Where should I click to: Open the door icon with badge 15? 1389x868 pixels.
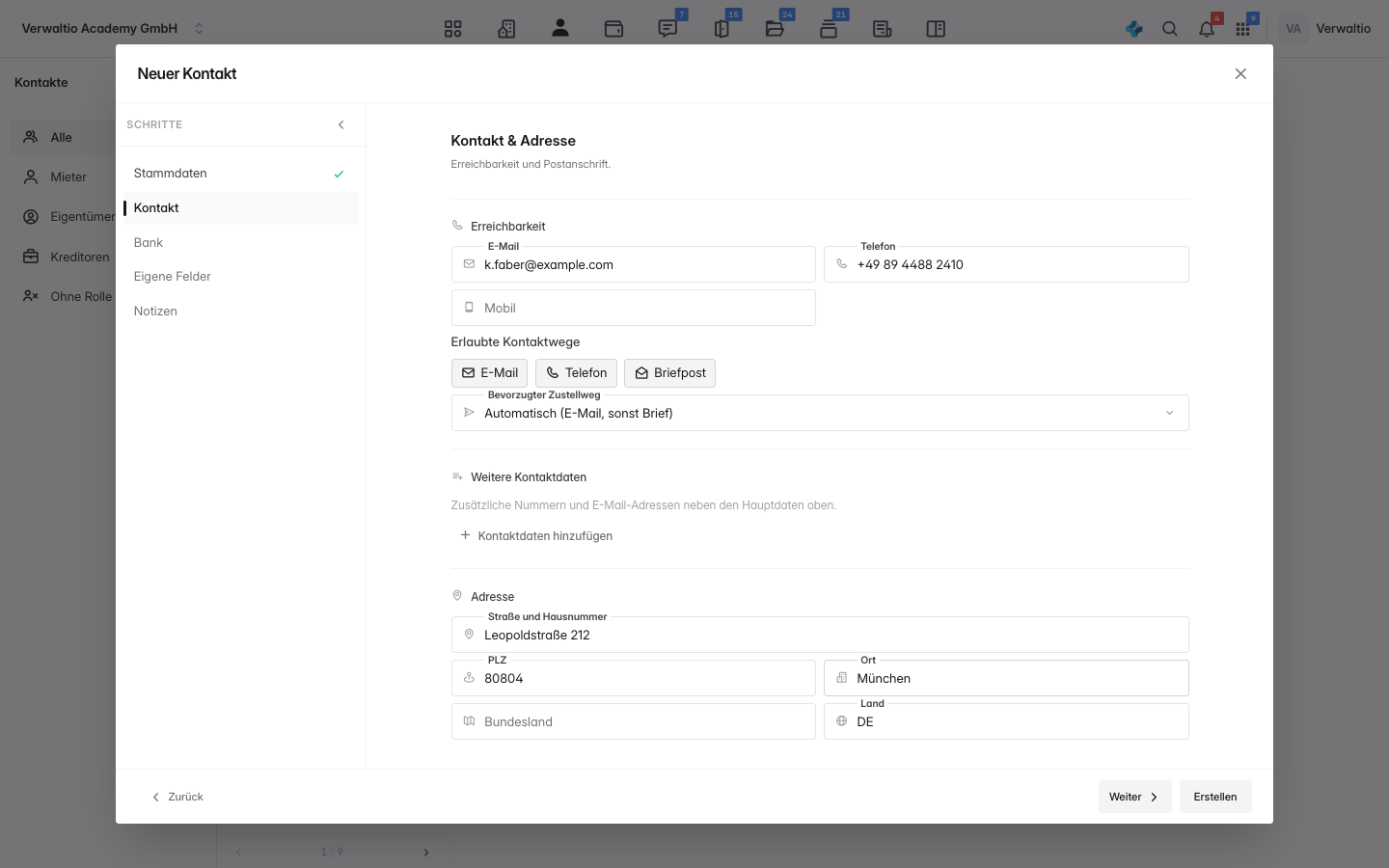722,29
